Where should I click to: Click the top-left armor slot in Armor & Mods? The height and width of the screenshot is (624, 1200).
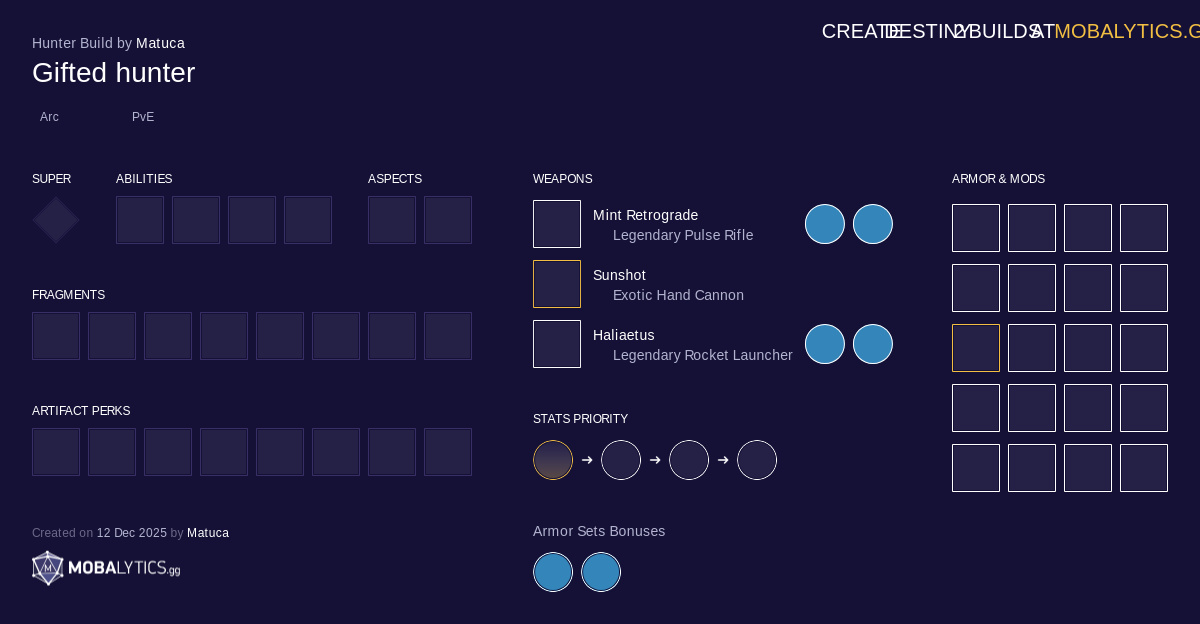point(976,228)
